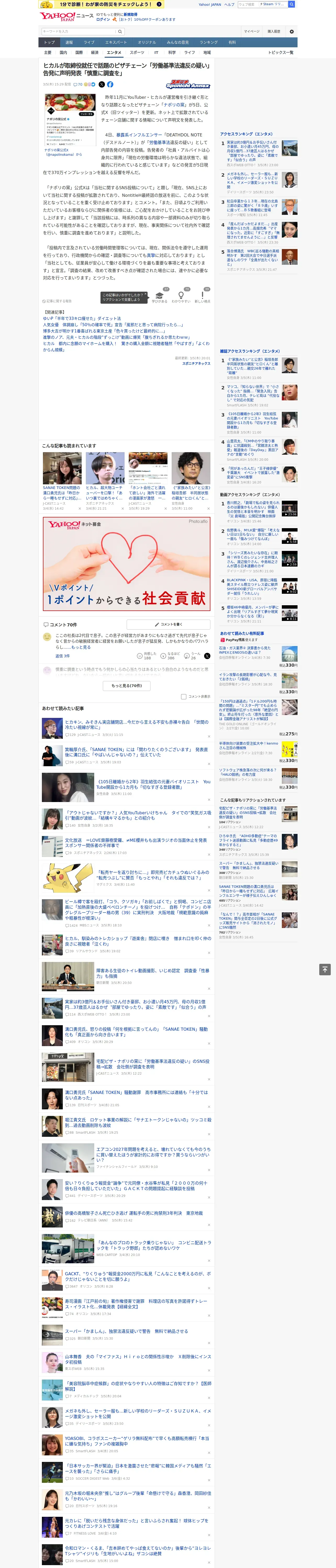
Task: Open マイページ link in header
Action: 251,31
